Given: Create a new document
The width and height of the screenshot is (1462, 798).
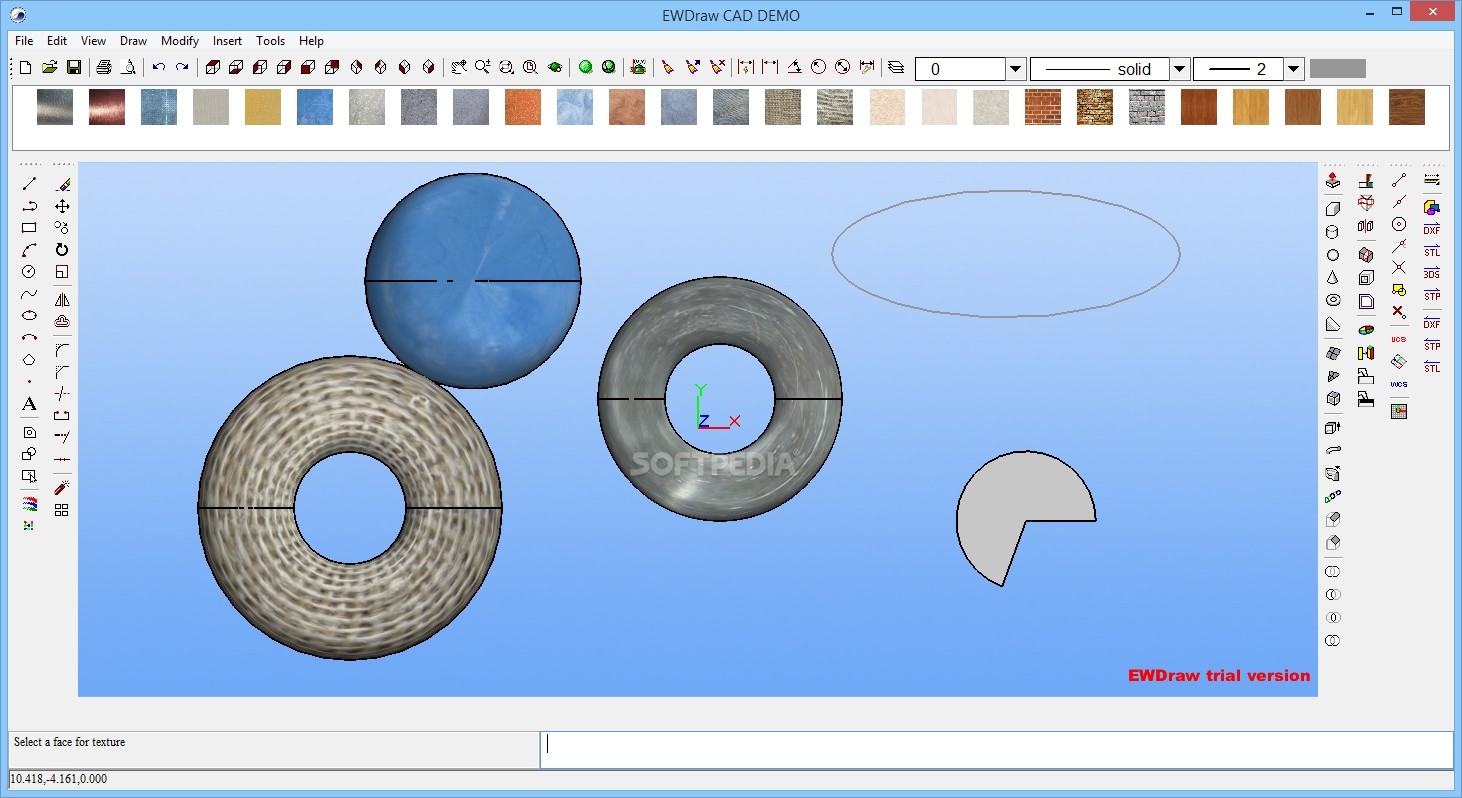Looking at the screenshot, I should [26, 68].
